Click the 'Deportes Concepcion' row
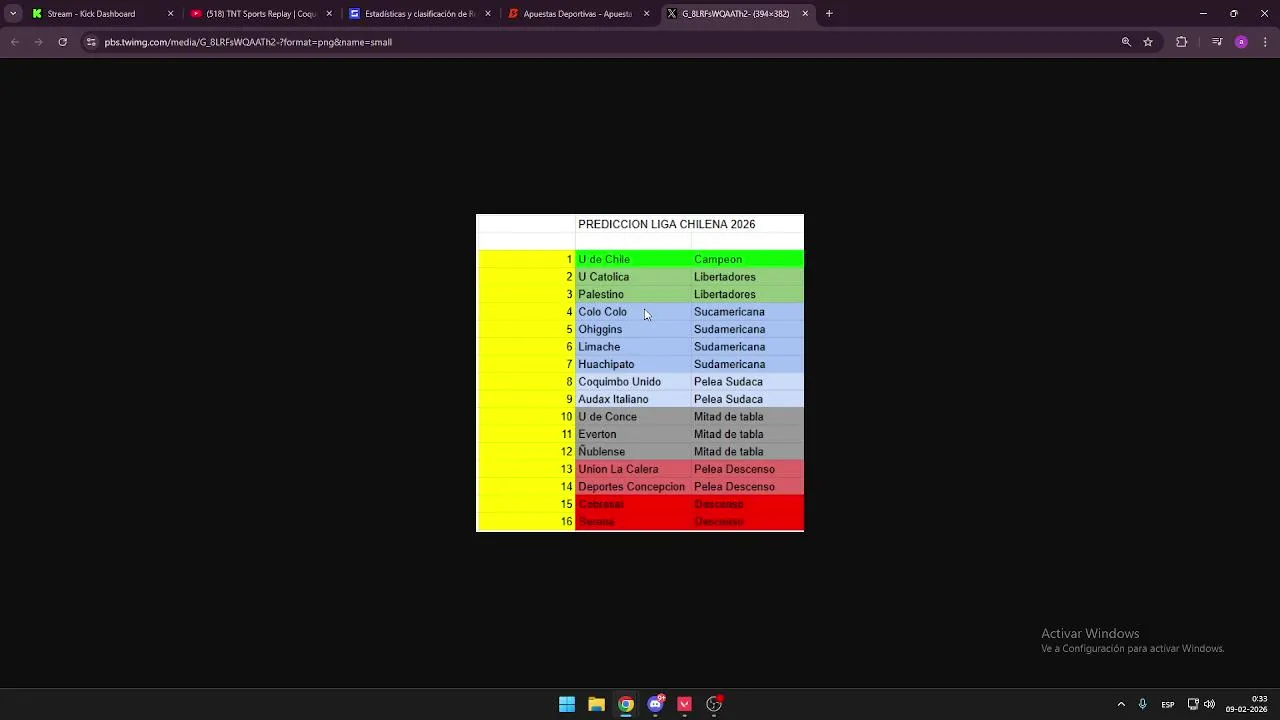 pyautogui.click(x=640, y=487)
